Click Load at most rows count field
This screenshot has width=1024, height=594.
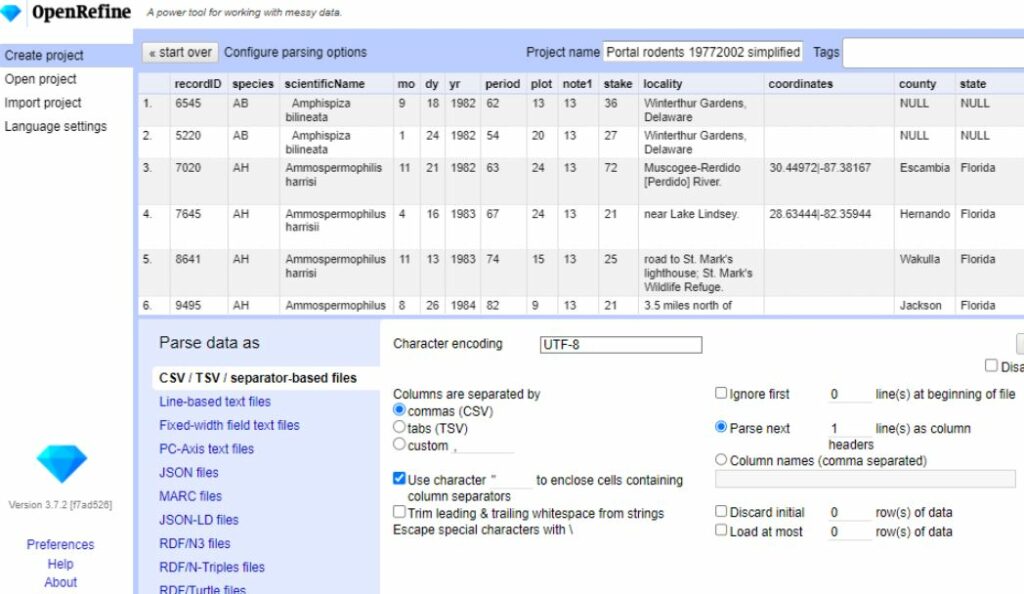pyautogui.click(x=850, y=532)
